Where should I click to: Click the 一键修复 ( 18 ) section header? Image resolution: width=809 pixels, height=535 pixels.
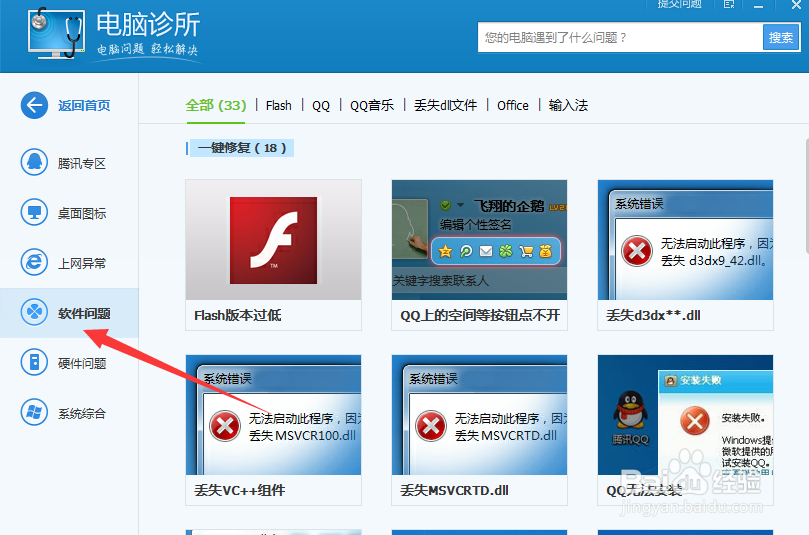click(x=241, y=148)
